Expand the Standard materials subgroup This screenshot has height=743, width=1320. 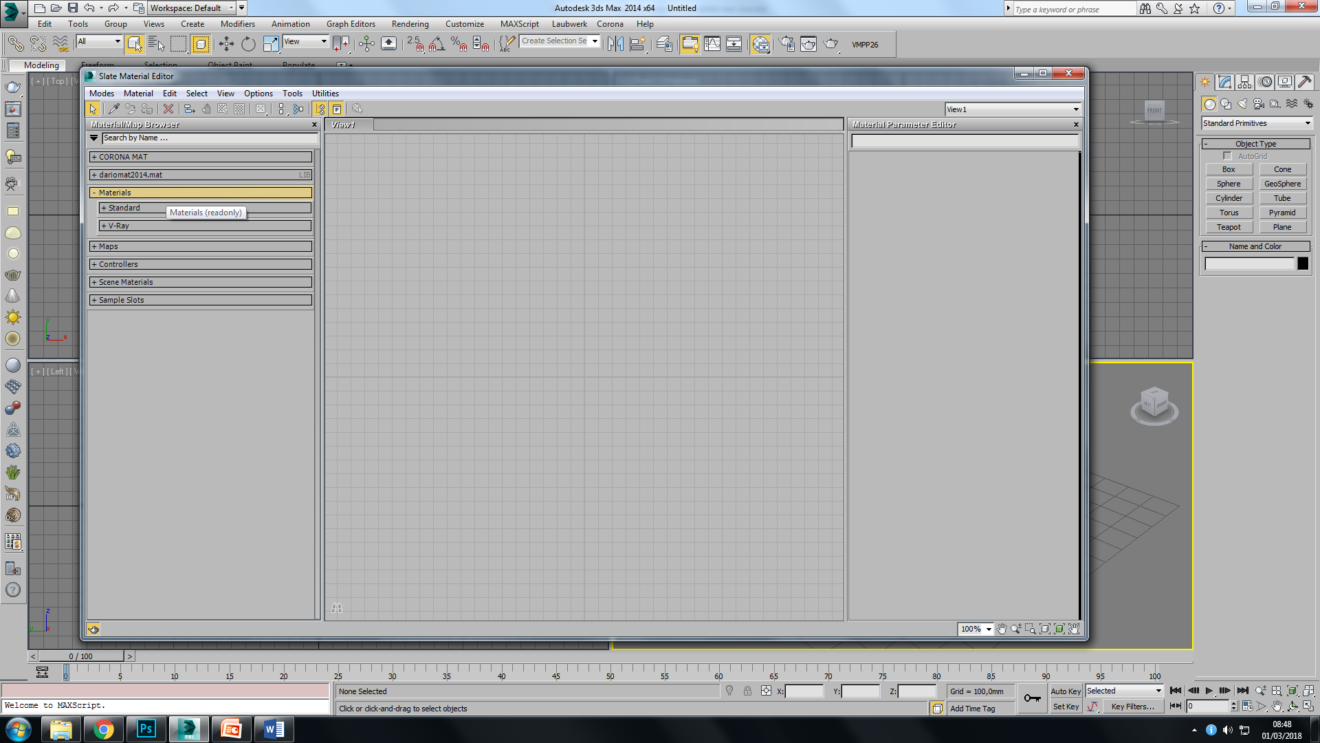coord(206,208)
